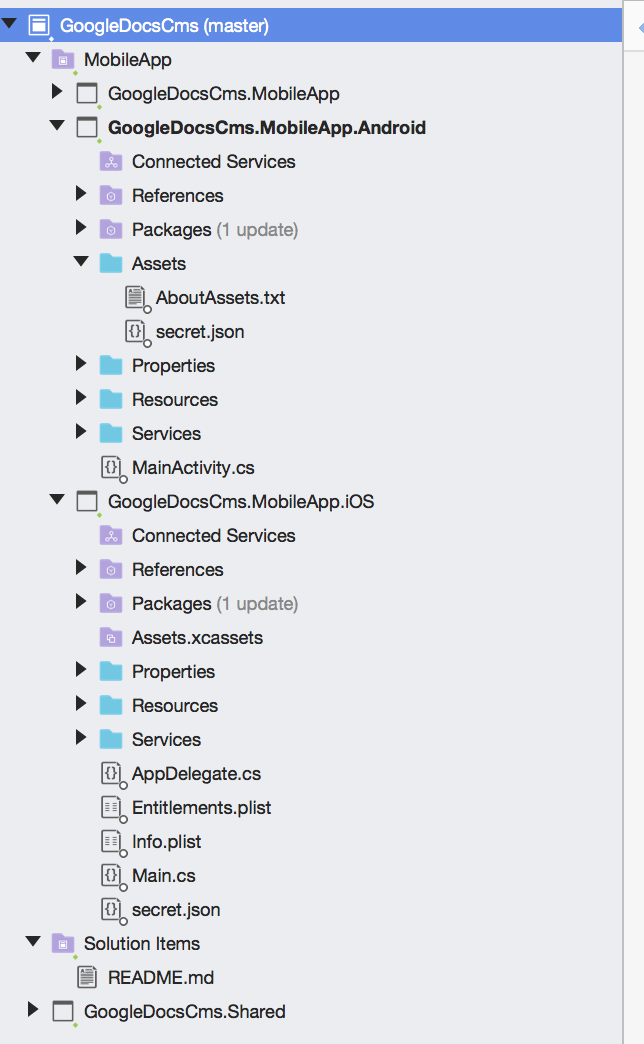This screenshot has height=1044, width=644.
Task: Click iOS Connected Services folder icon
Action: pos(111,535)
